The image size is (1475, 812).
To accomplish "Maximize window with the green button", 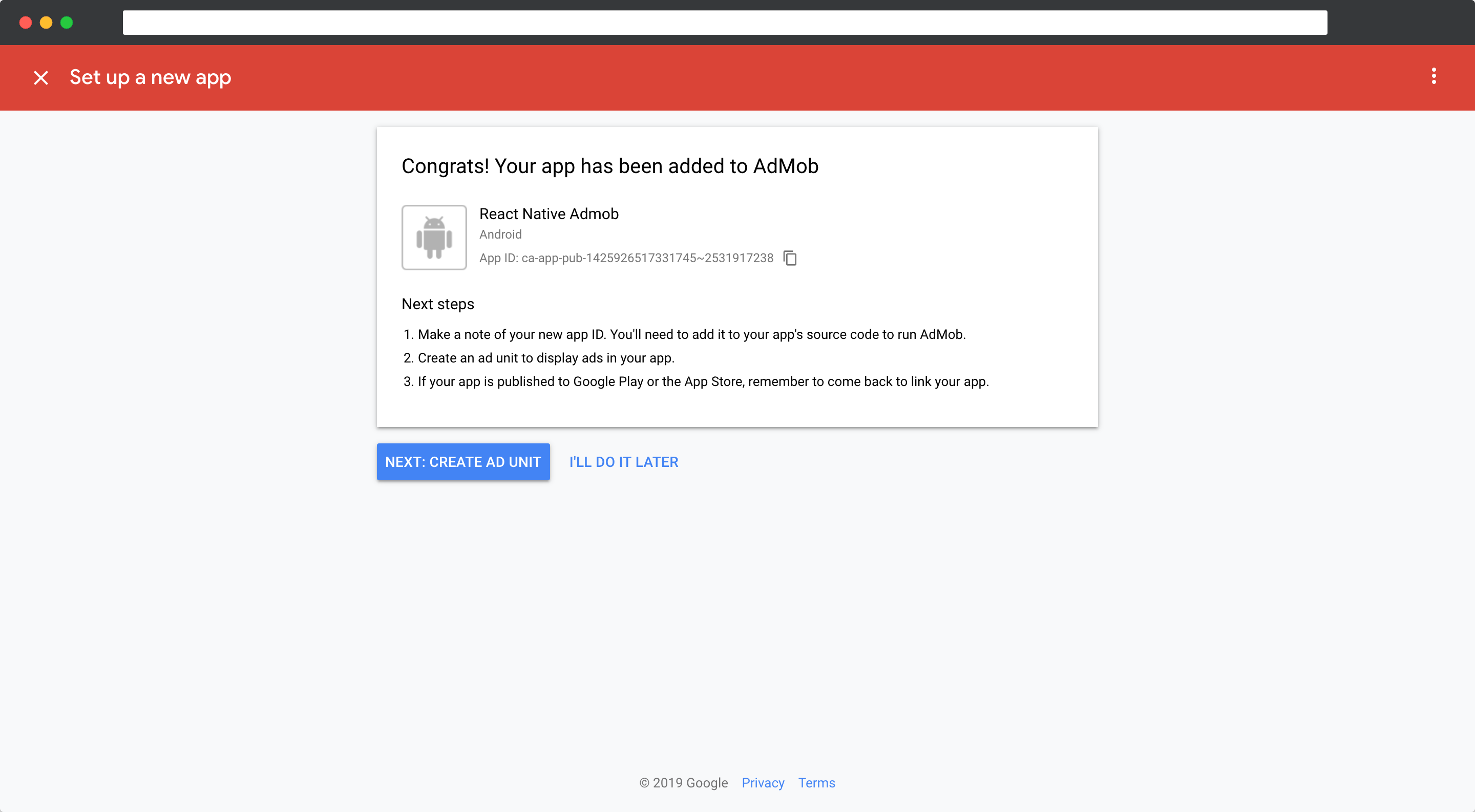I will click(67, 23).
